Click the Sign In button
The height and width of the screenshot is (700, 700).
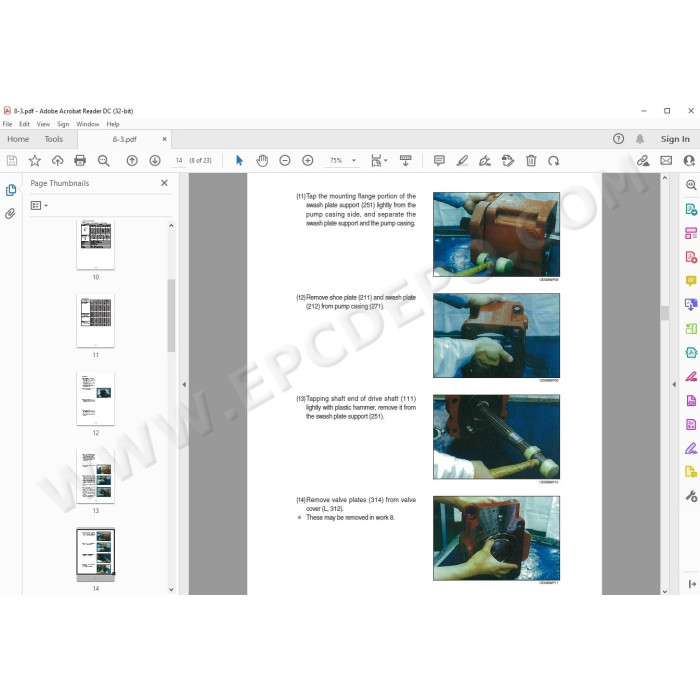click(675, 139)
